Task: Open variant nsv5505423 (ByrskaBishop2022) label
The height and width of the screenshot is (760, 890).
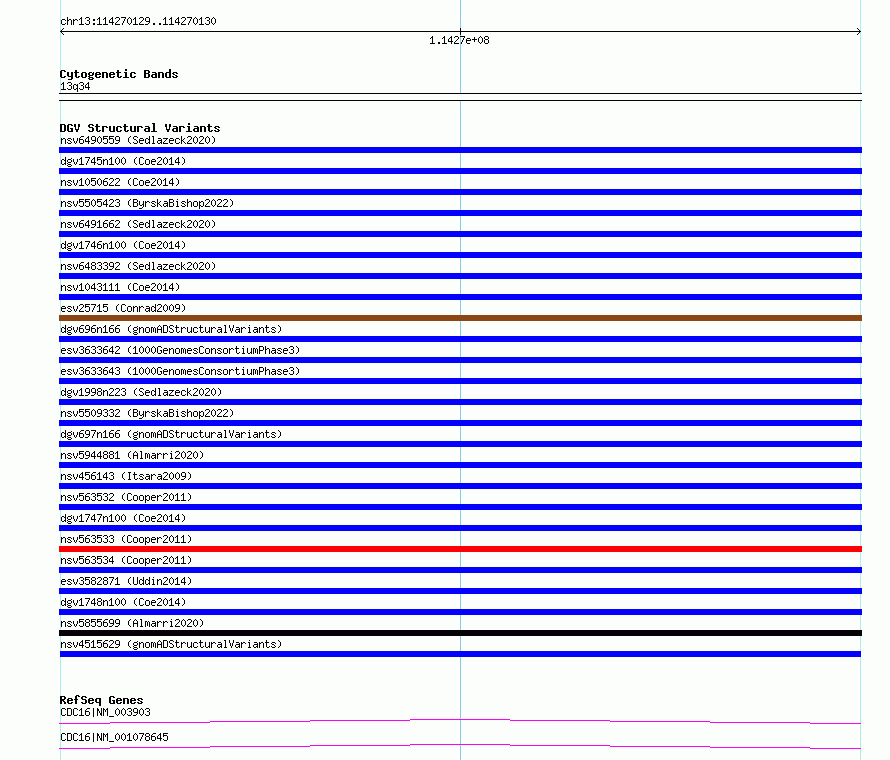Action: click(x=147, y=203)
